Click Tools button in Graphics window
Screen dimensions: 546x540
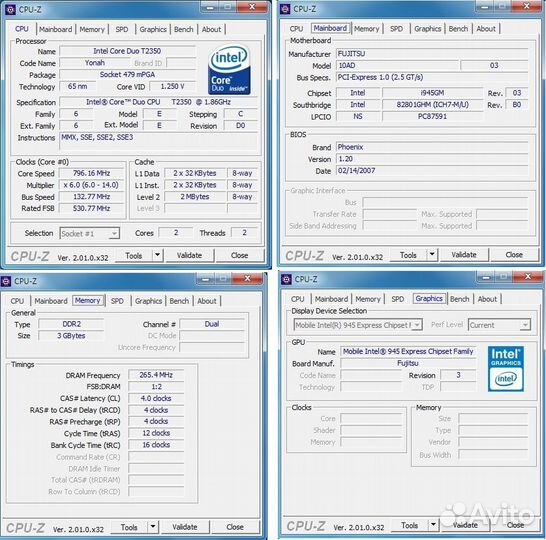410,525
